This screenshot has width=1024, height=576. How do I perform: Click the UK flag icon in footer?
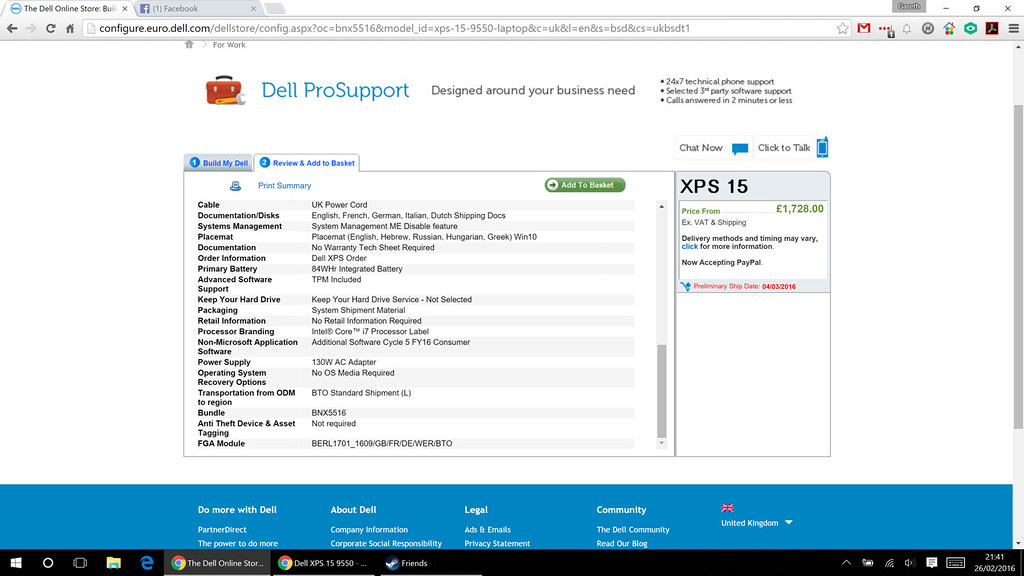(x=727, y=508)
